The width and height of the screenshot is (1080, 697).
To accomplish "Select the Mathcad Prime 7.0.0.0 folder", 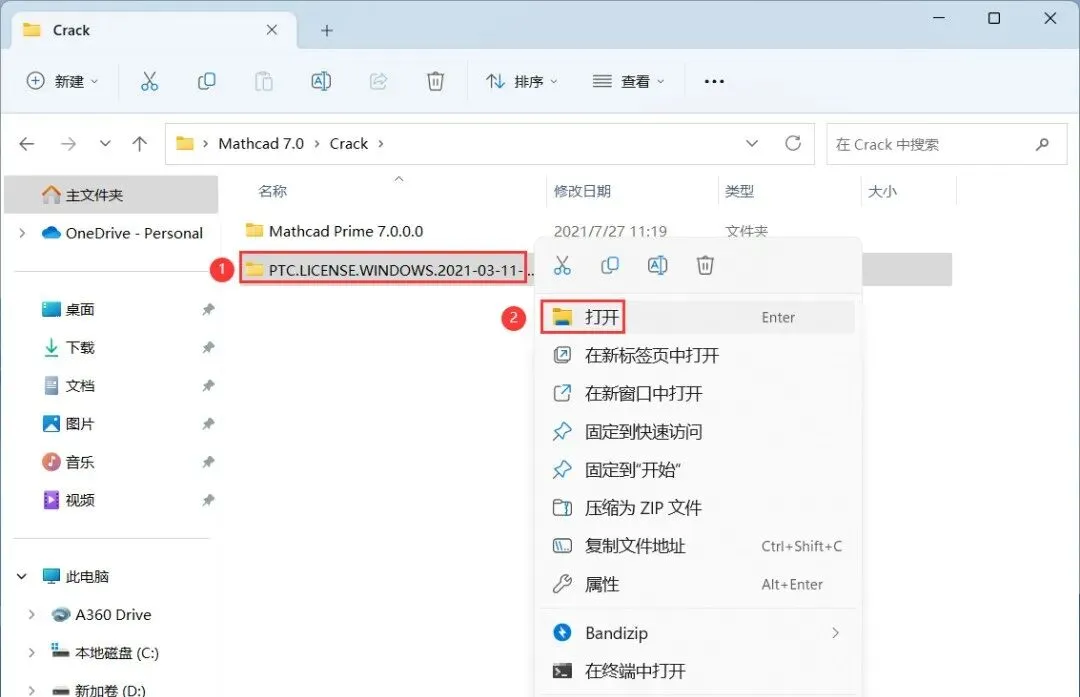I will [x=335, y=231].
